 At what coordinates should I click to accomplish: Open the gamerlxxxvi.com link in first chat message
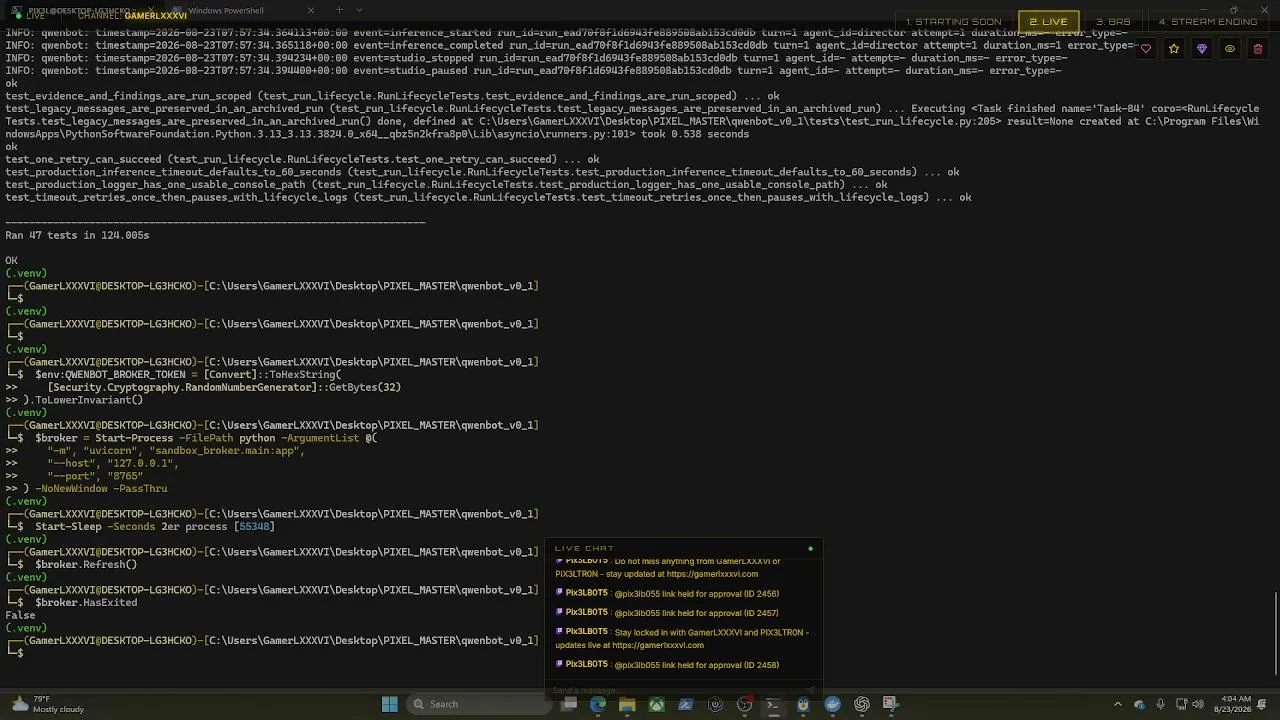pyautogui.click(x=713, y=574)
